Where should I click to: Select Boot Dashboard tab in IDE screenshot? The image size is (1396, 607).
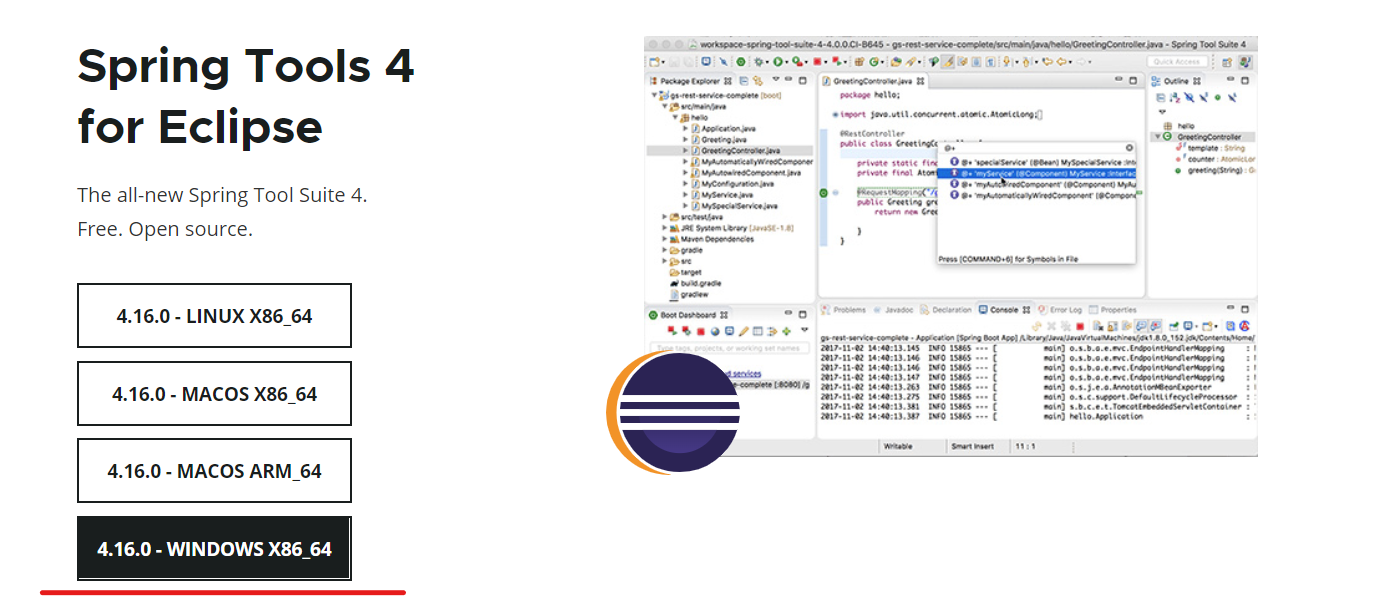click(x=689, y=315)
